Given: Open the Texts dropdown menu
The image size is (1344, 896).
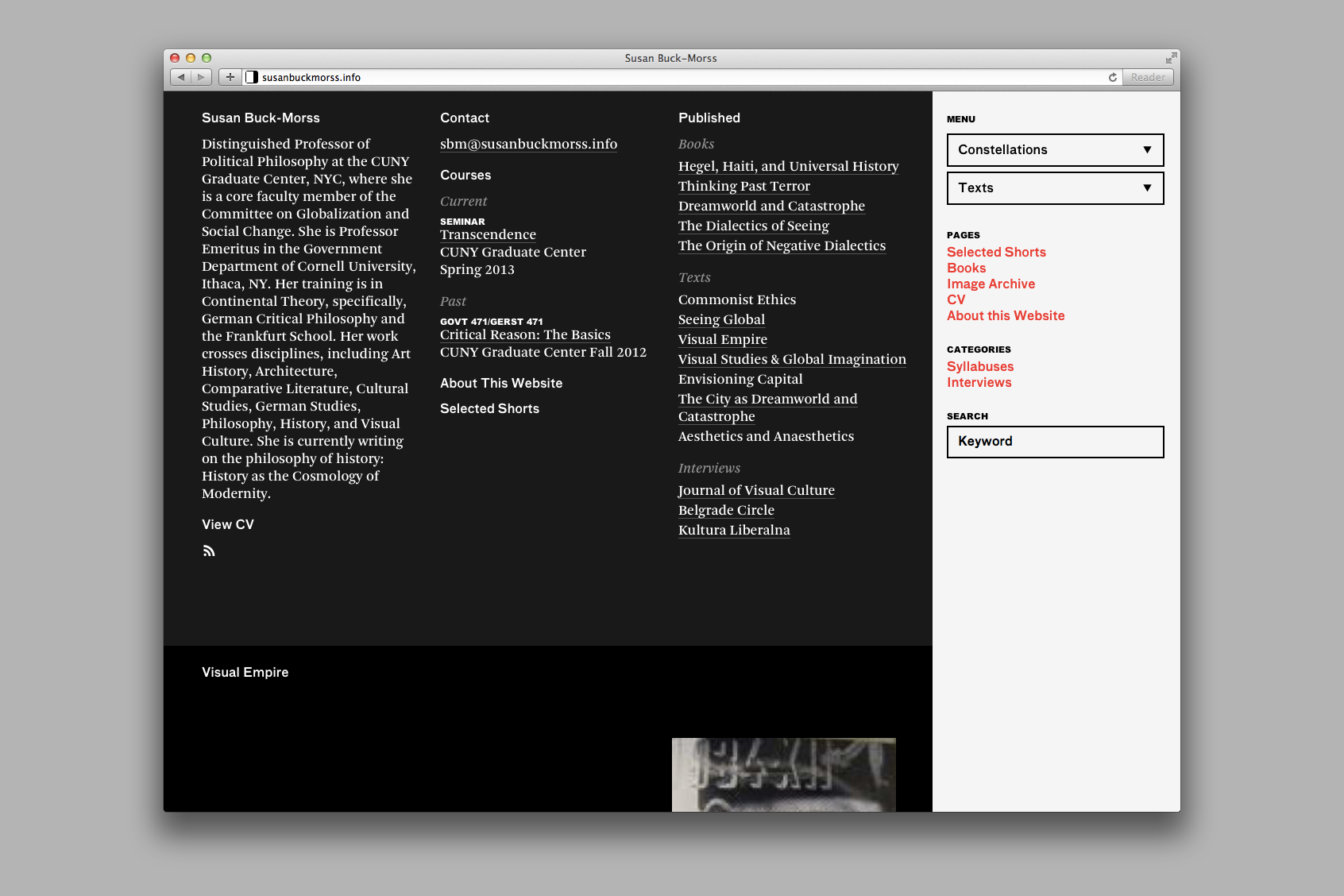Looking at the screenshot, I should pyautogui.click(x=1055, y=188).
